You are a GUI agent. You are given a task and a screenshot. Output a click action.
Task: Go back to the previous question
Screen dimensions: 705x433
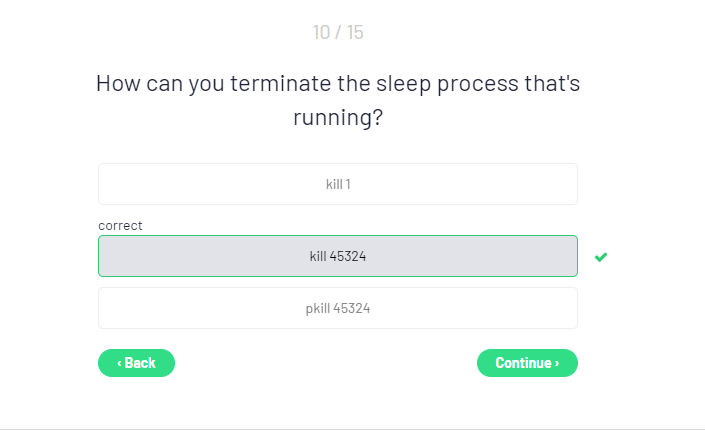coord(136,363)
